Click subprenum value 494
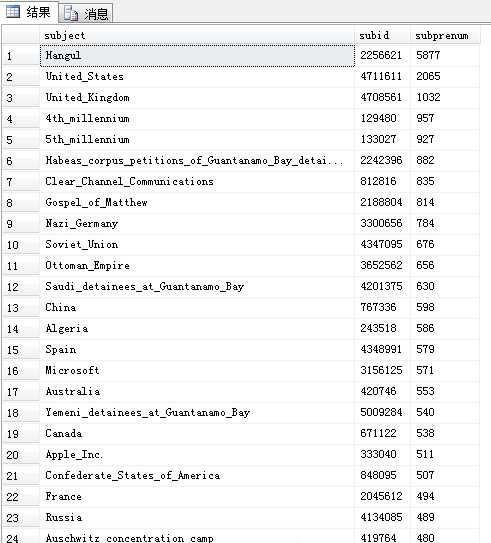The image size is (491, 543). (x=445, y=497)
